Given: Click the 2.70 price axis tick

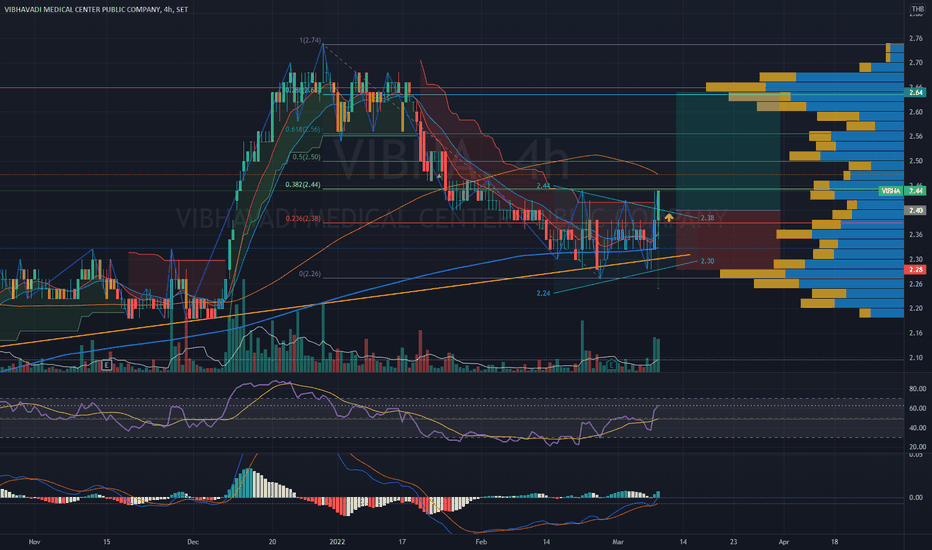Looking at the screenshot, I should (x=915, y=62).
